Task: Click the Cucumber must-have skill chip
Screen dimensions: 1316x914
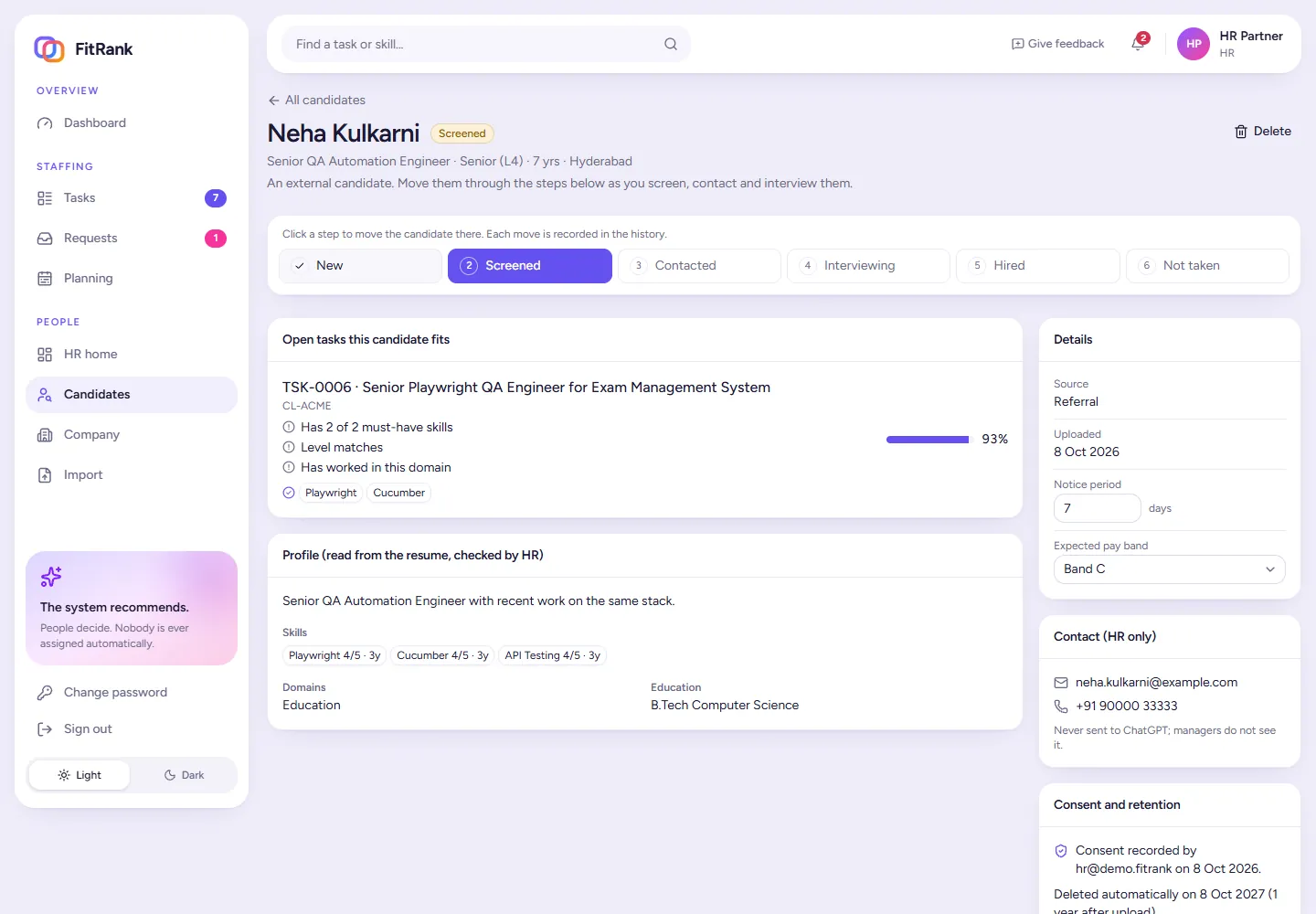Action: point(399,494)
